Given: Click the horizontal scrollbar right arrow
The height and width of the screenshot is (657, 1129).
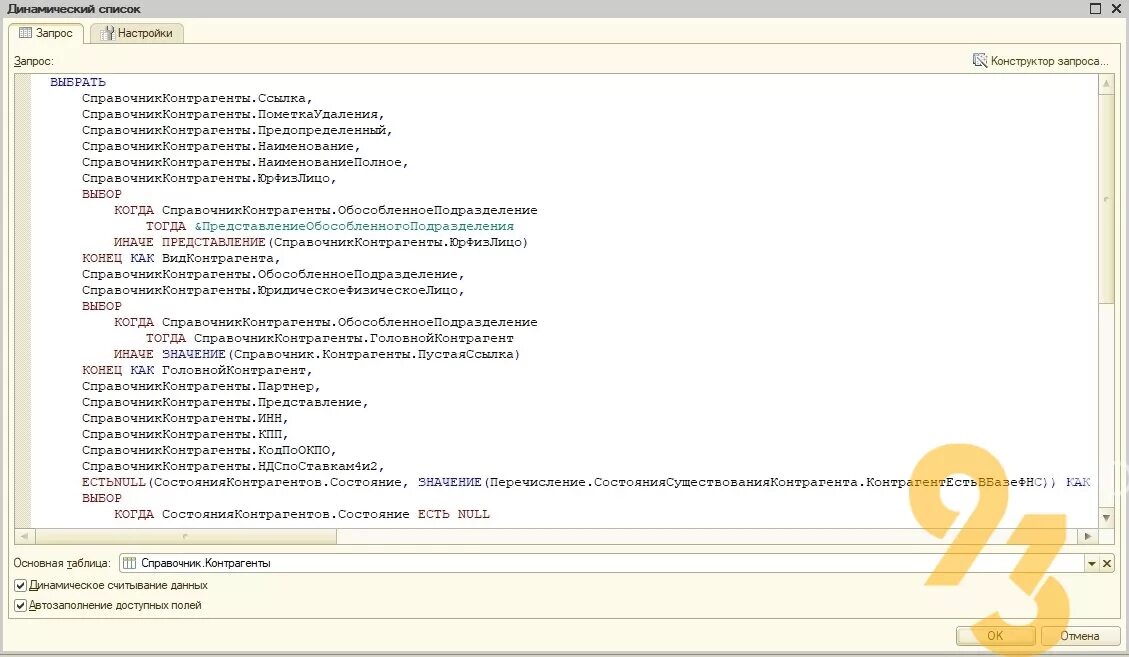Looking at the screenshot, I should (1087, 536).
